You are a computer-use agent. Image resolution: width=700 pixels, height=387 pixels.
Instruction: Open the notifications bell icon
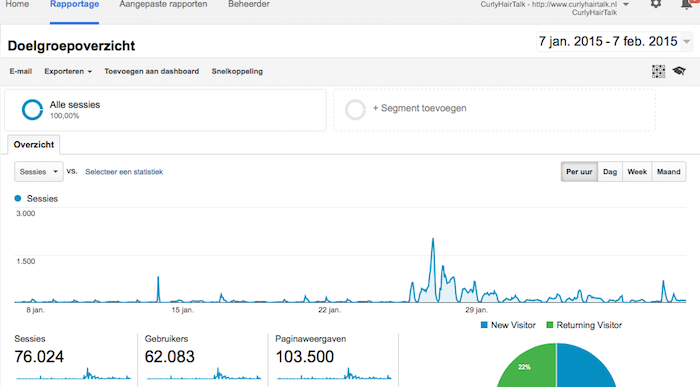tap(686, 4)
